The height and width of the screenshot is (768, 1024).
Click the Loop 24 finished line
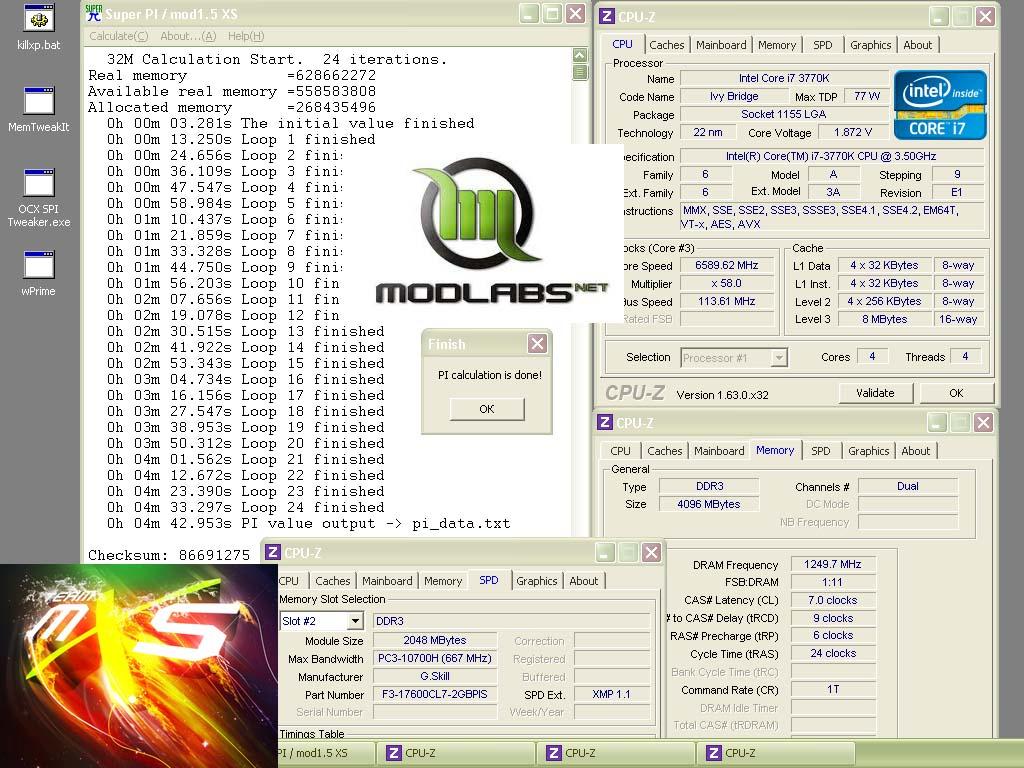pyautogui.click(x=246, y=507)
